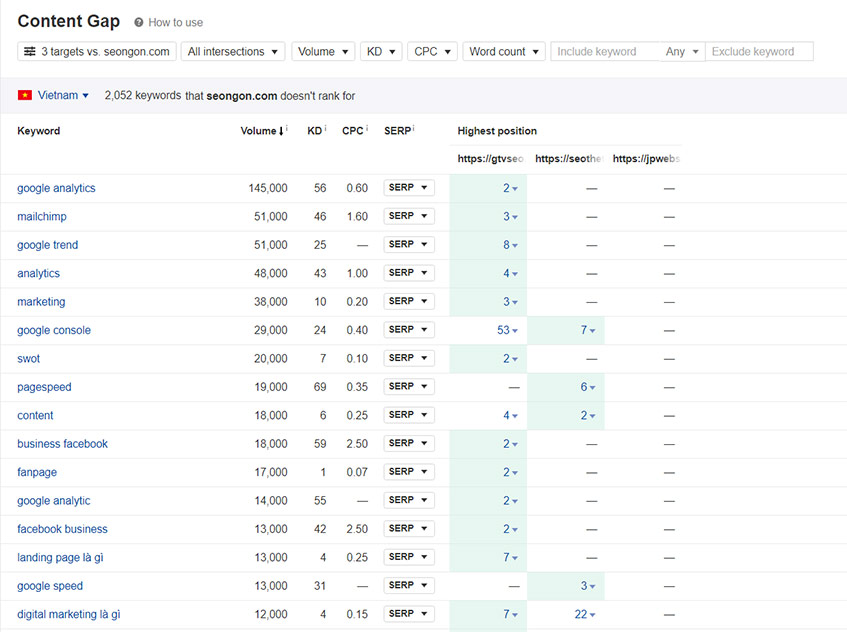Viewport: 847px width, 632px height.
Task: Open the business facebook keyword link
Action: click(63, 444)
